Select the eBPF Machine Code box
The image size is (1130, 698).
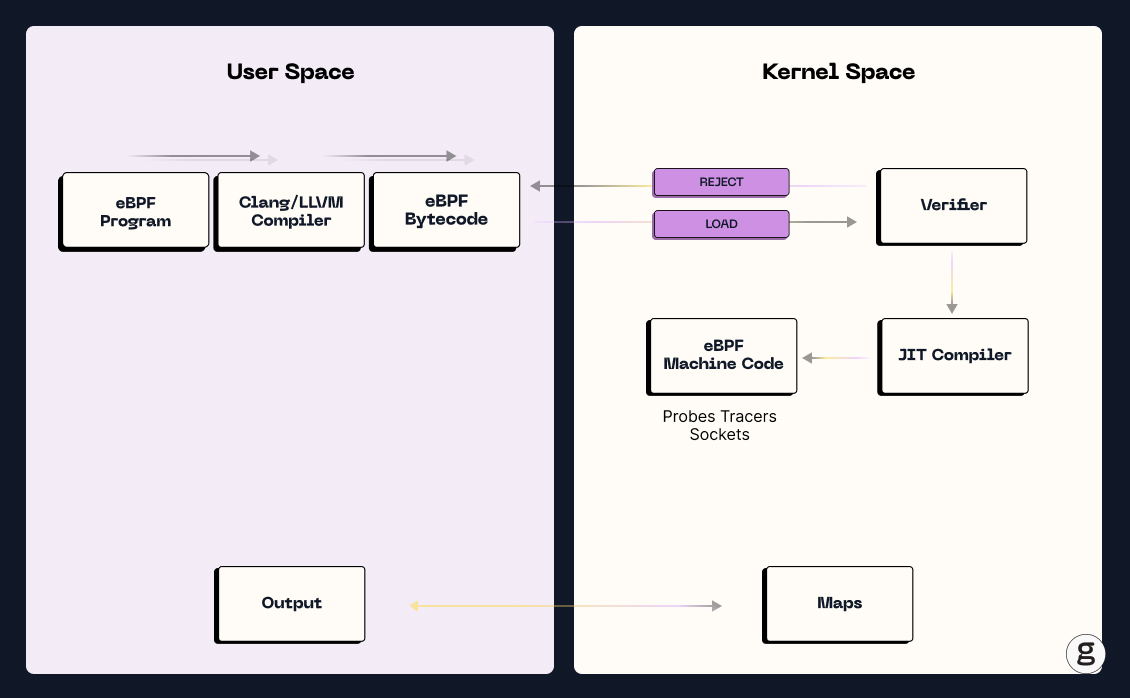722,357
